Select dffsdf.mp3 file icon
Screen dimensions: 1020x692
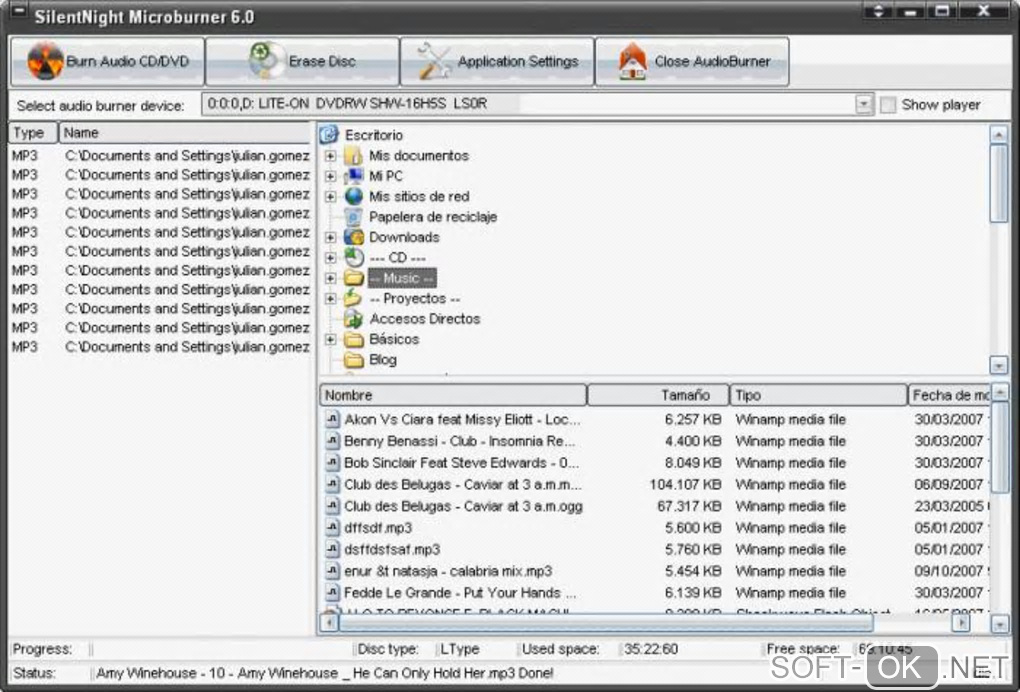332,527
